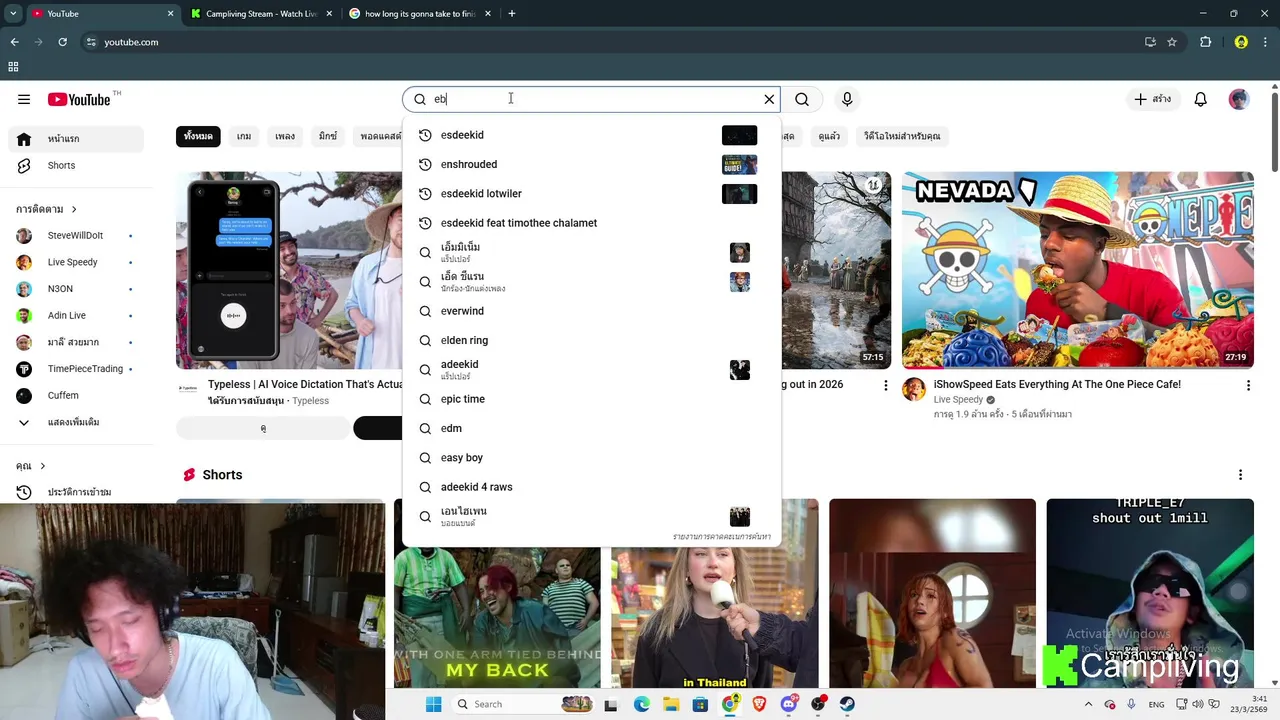Start voice search with the microphone icon
The height and width of the screenshot is (720, 1280).
(847, 99)
